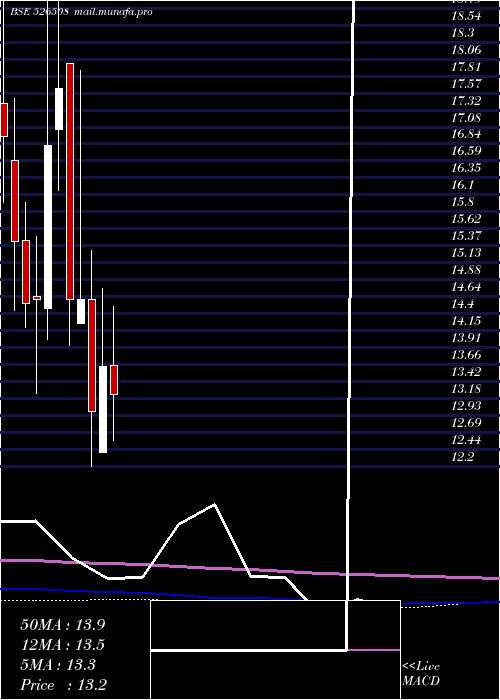Select the 12.44 price axis label

[466, 440]
